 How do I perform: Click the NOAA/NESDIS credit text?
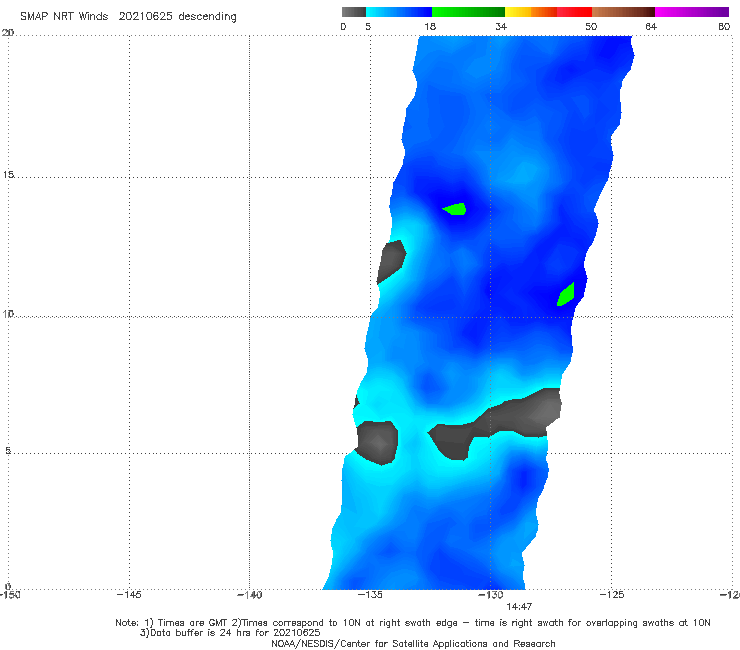(x=413, y=644)
